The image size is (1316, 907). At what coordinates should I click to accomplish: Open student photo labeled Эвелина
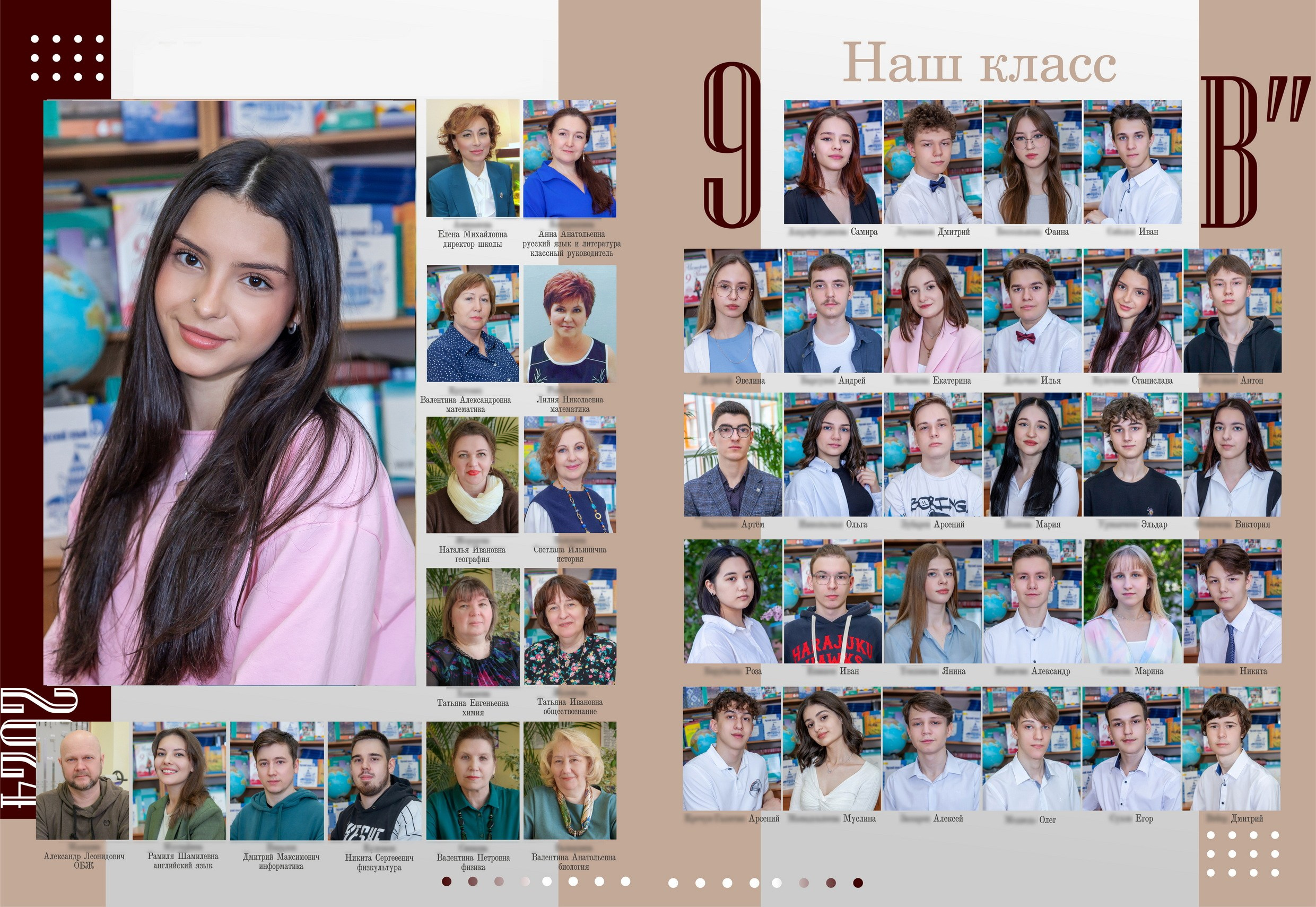[733, 311]
